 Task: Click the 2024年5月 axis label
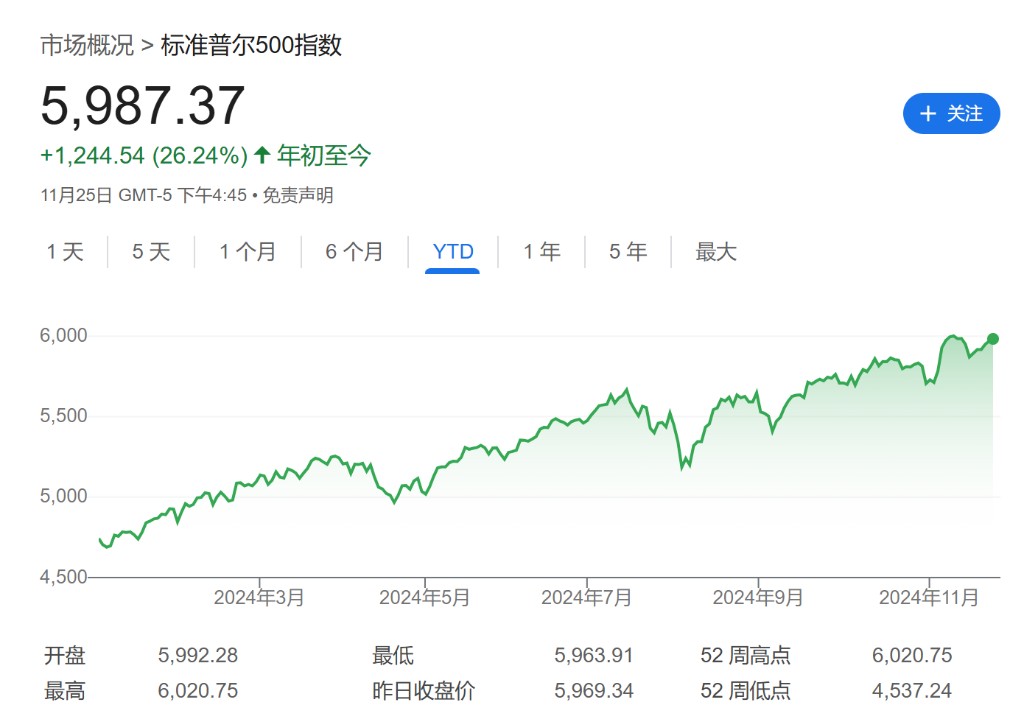click(424, 597)
